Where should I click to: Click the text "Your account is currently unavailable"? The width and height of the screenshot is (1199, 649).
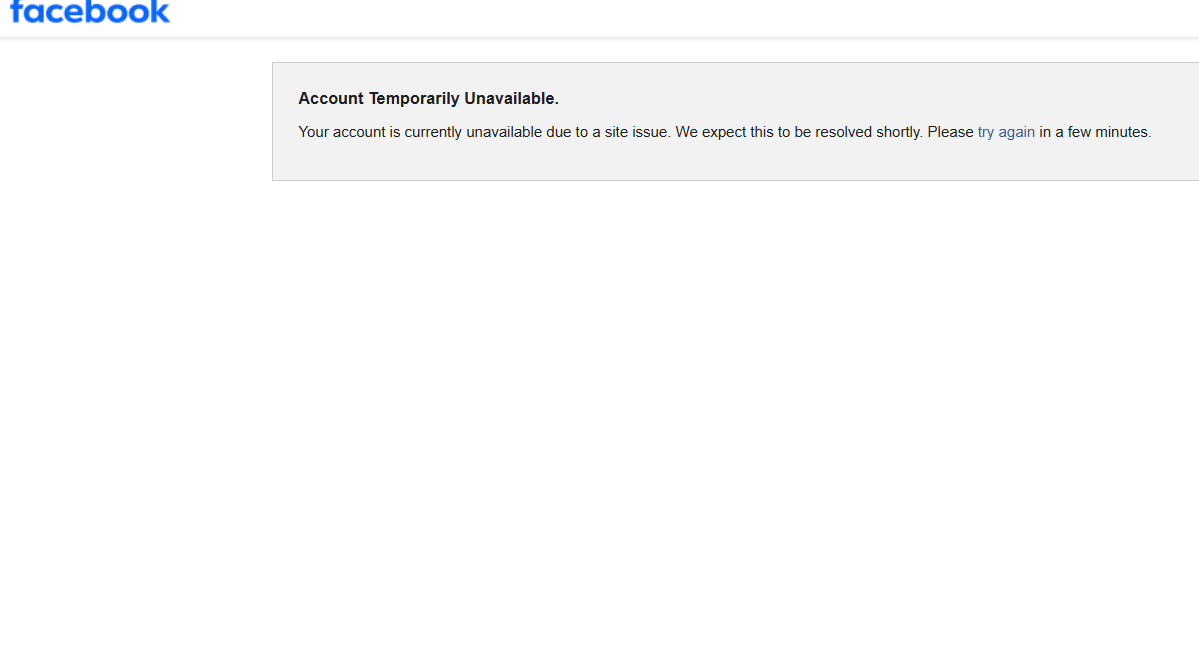click(420, 132)
